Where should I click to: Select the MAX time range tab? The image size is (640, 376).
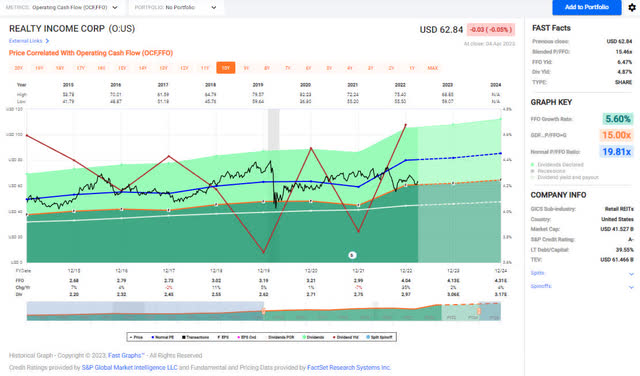point(433,68)
